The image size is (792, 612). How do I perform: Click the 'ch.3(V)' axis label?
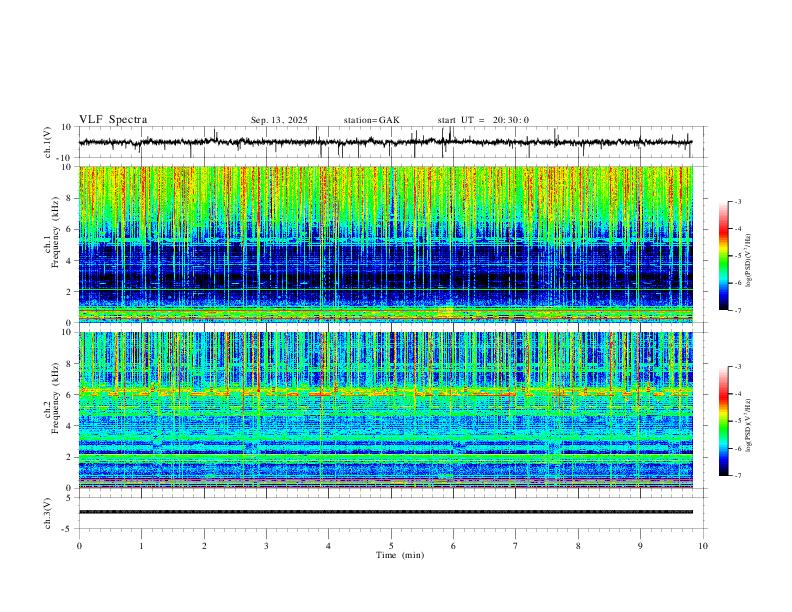pos(48,514)
